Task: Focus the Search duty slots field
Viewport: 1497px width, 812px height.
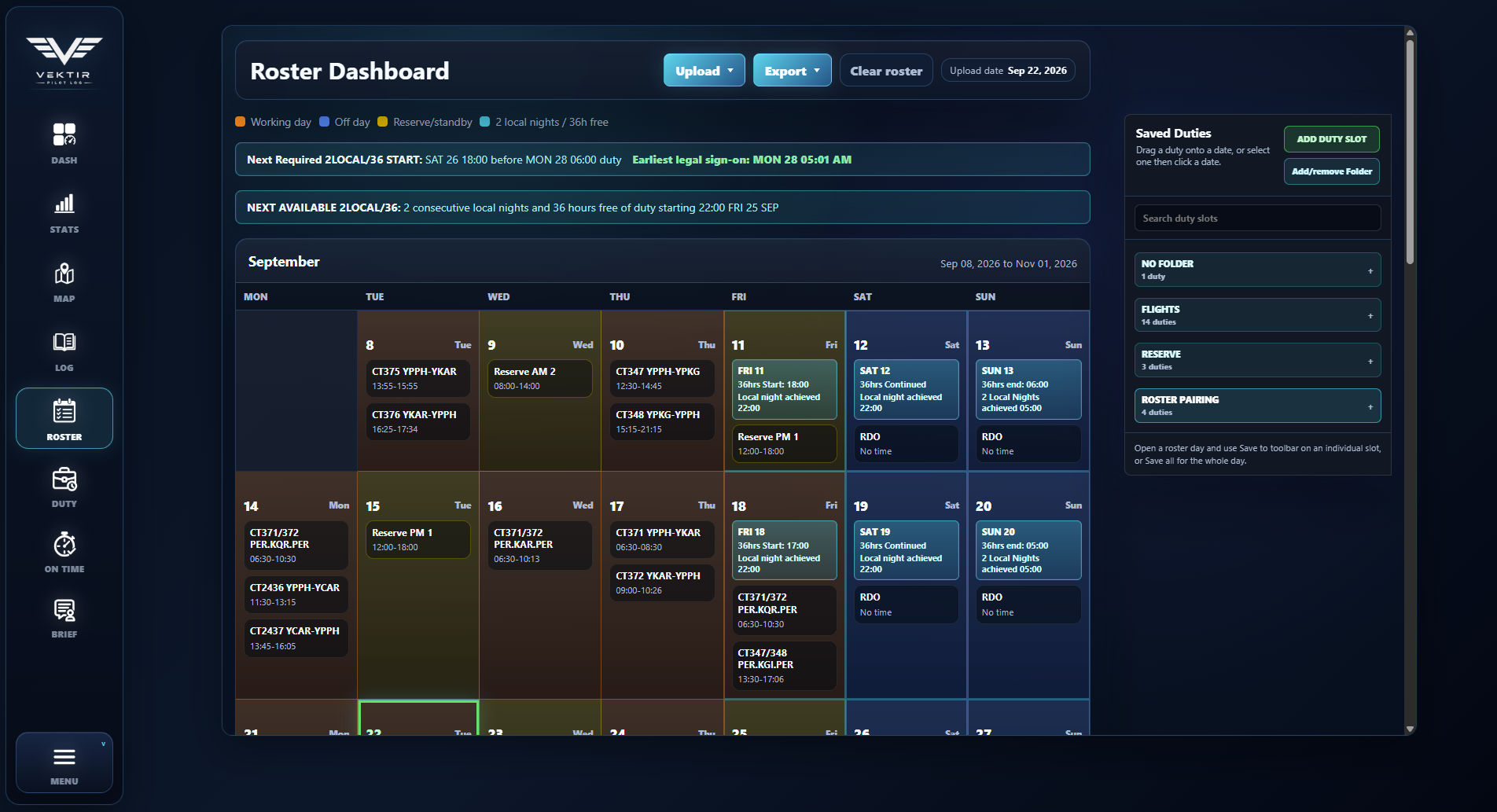Action: pos(1257,219)
